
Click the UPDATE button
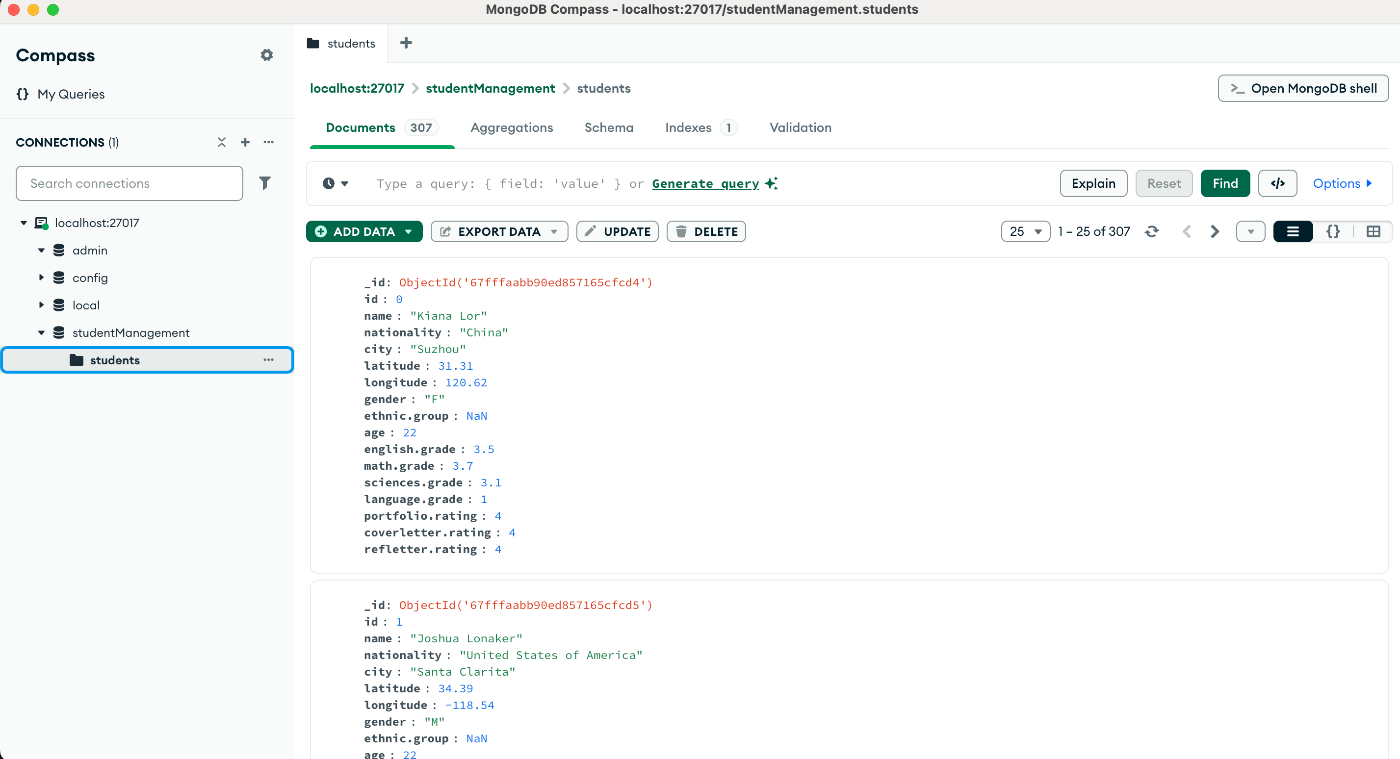(x=617, y=231)
